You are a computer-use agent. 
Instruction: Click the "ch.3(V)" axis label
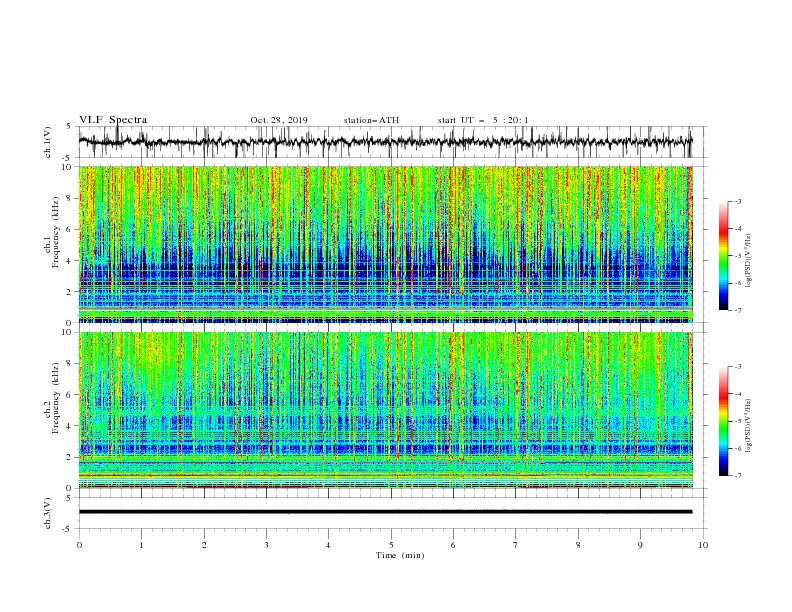coord(48,513)
